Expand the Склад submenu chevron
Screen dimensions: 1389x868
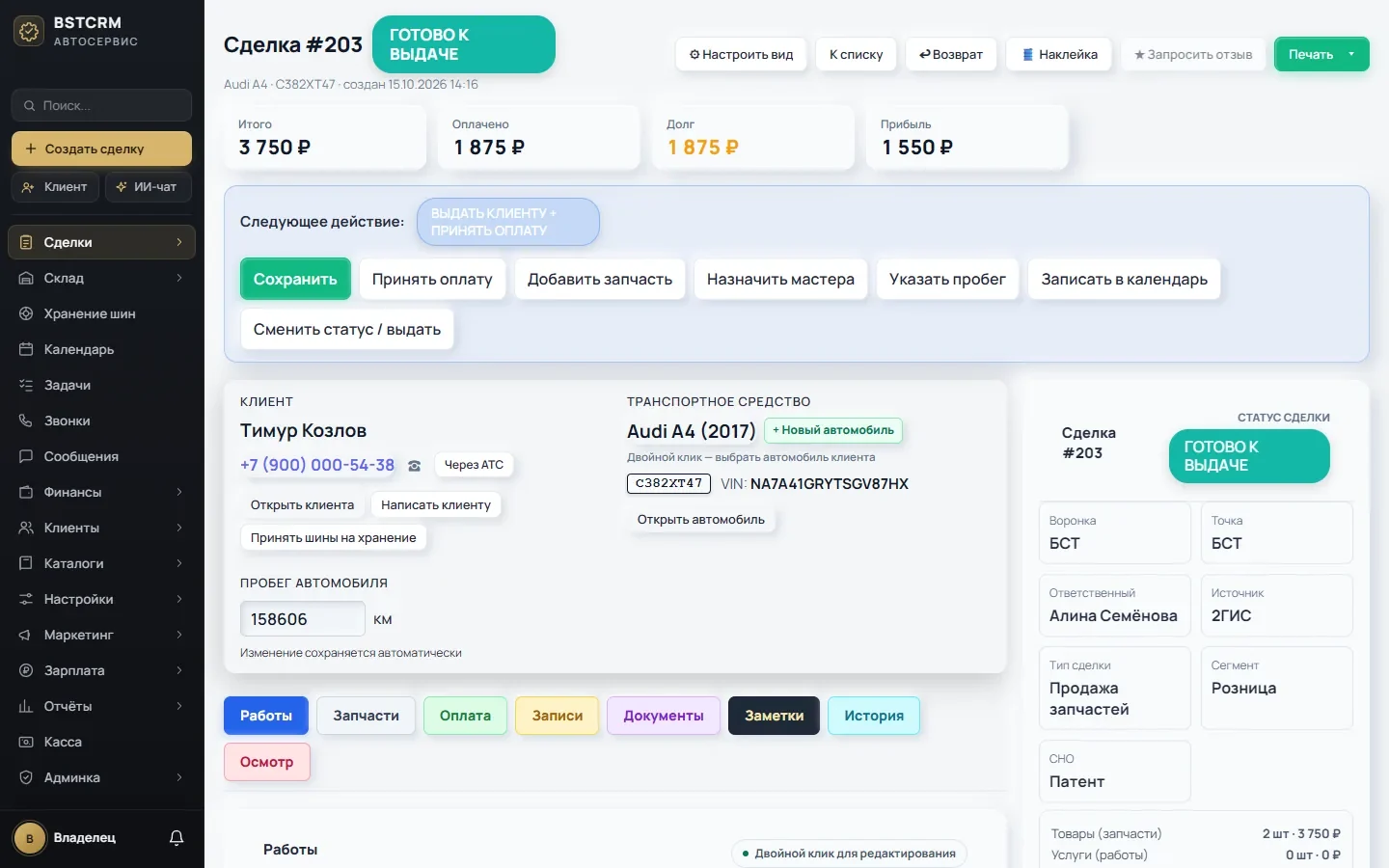pos(179,278)
